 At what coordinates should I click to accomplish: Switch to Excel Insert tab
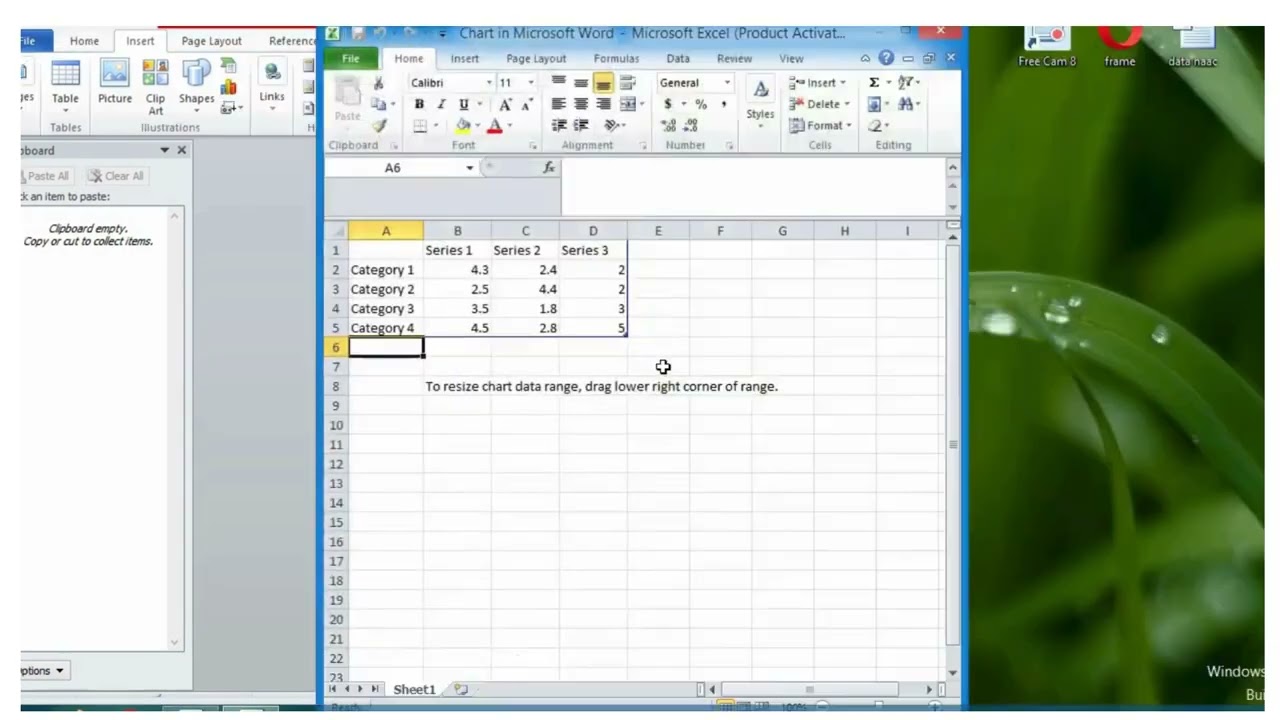pos(464,59)
